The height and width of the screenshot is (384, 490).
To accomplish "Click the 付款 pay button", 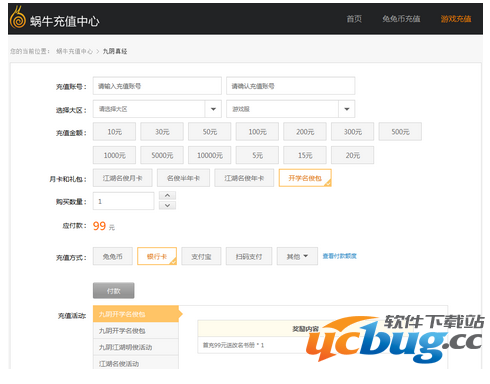I will [x=114, y=291].
